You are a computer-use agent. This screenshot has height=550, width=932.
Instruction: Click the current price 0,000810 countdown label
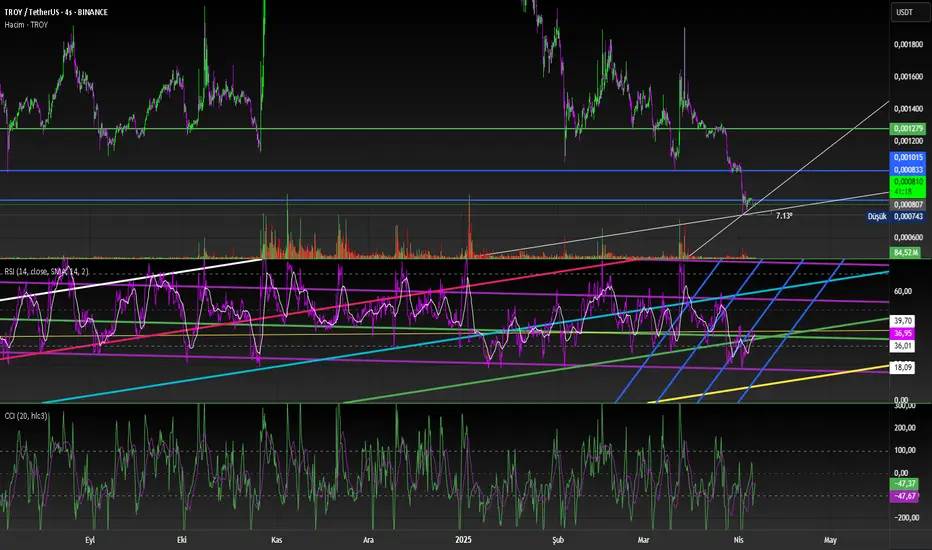tap(908, 187)
